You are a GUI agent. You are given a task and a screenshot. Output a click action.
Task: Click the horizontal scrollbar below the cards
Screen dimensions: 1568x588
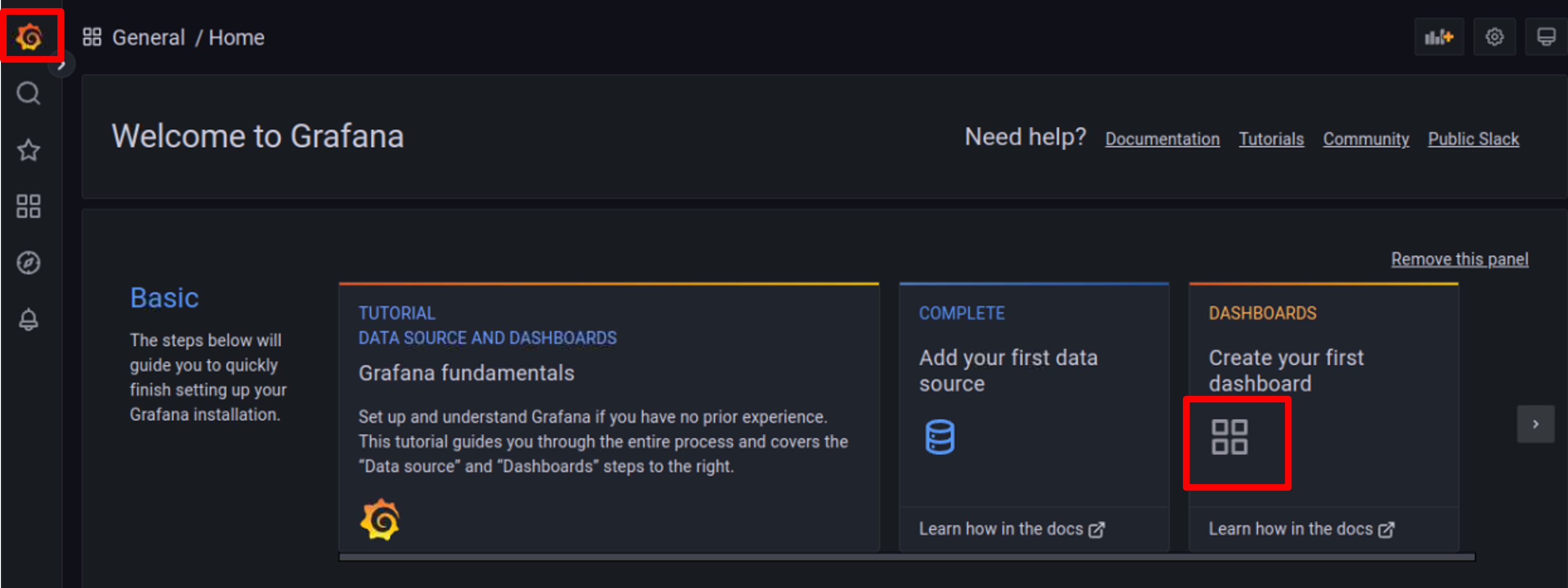(907, 557)
